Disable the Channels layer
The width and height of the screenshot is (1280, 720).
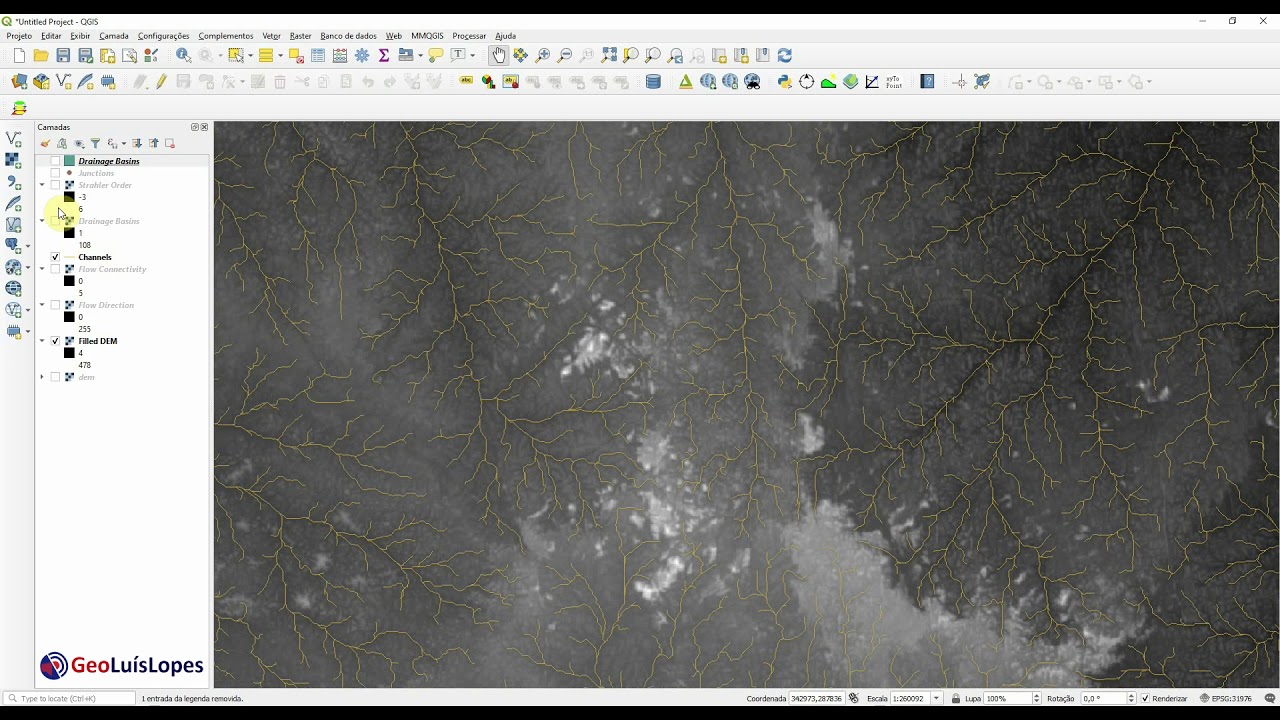(x=55, y=257)
